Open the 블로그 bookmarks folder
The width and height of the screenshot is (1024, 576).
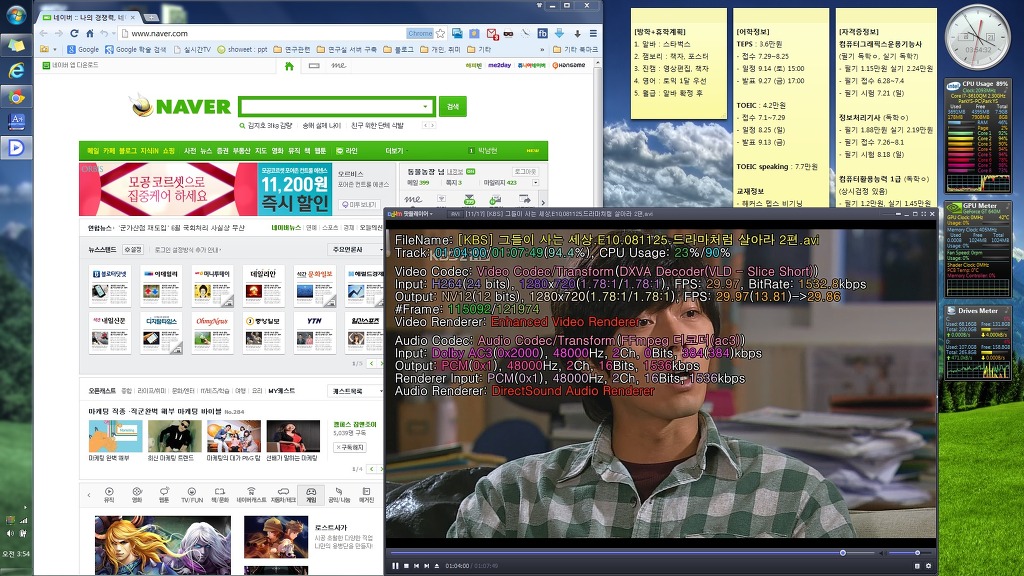(398, 49)
